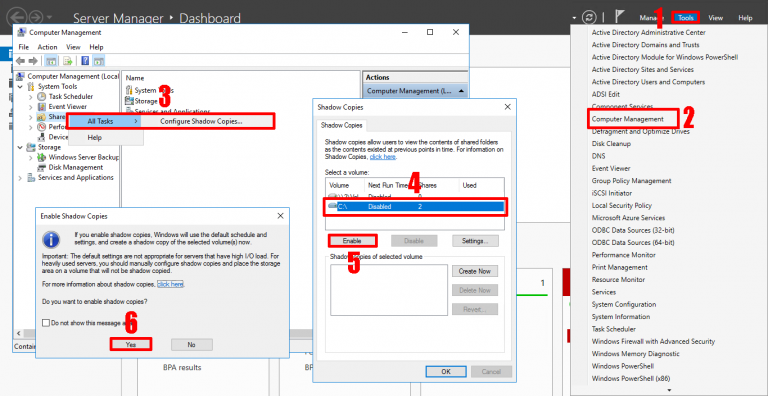
Task: Confirm with Yes in Enable Shadow Copies dialog
Action: click(x=130, y=345)
